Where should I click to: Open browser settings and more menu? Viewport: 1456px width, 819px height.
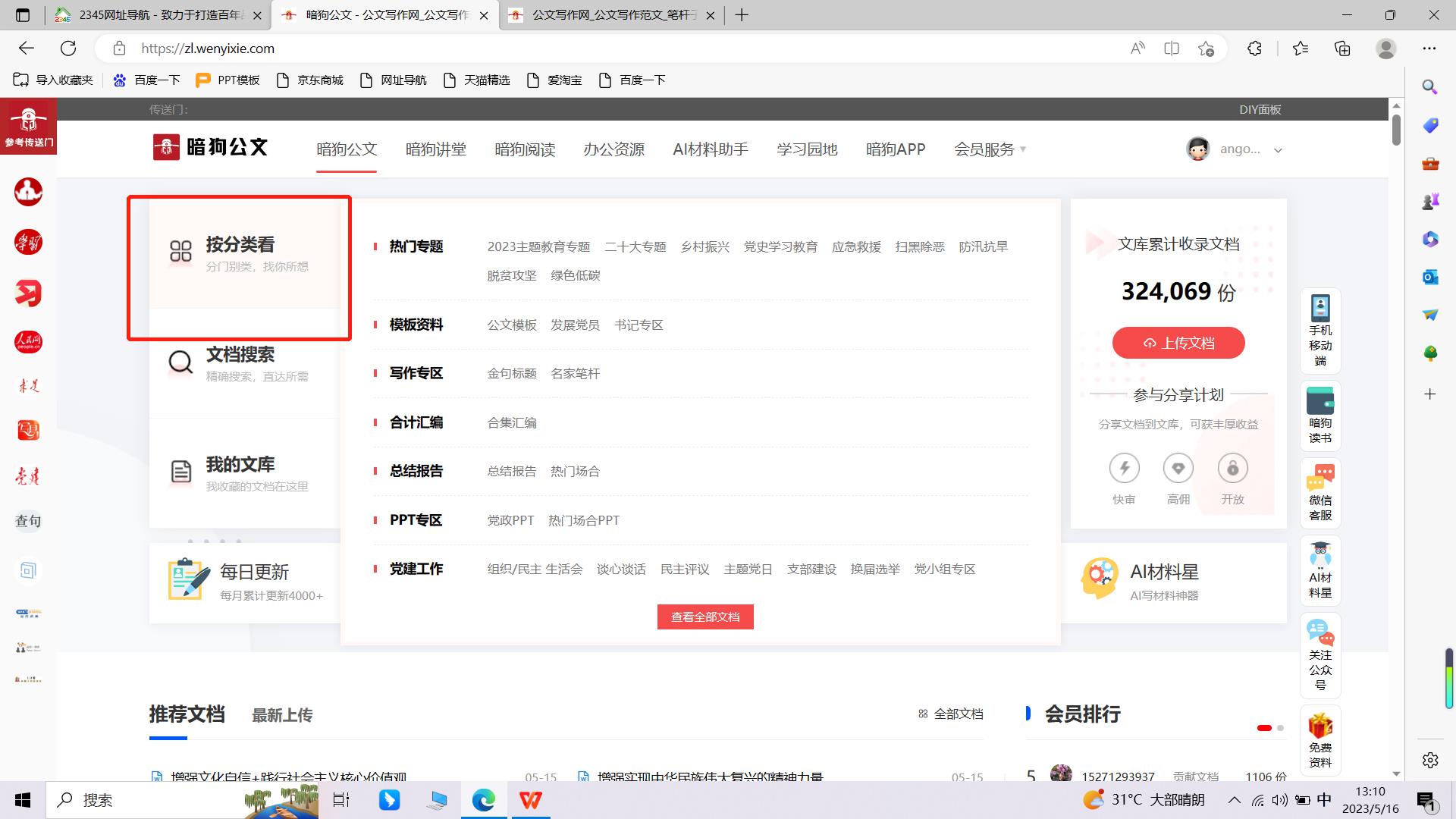(1429, 49)
